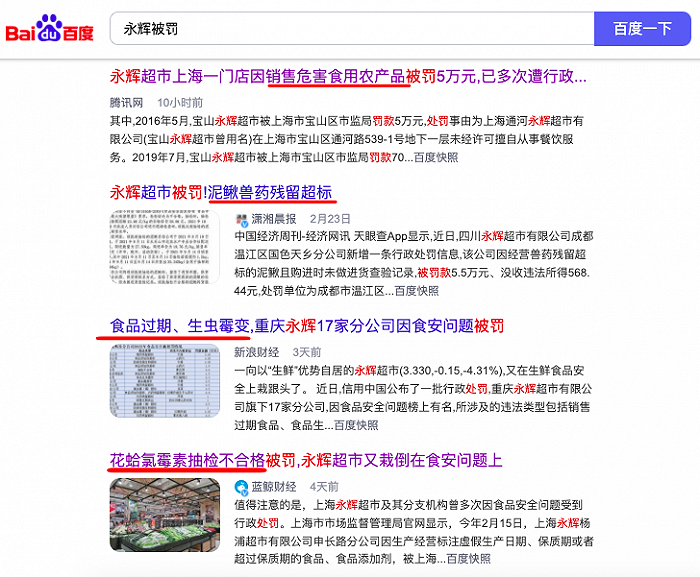Open 百度快照 link of 新浪财经 result
The image size is (700, 577).
356,425
